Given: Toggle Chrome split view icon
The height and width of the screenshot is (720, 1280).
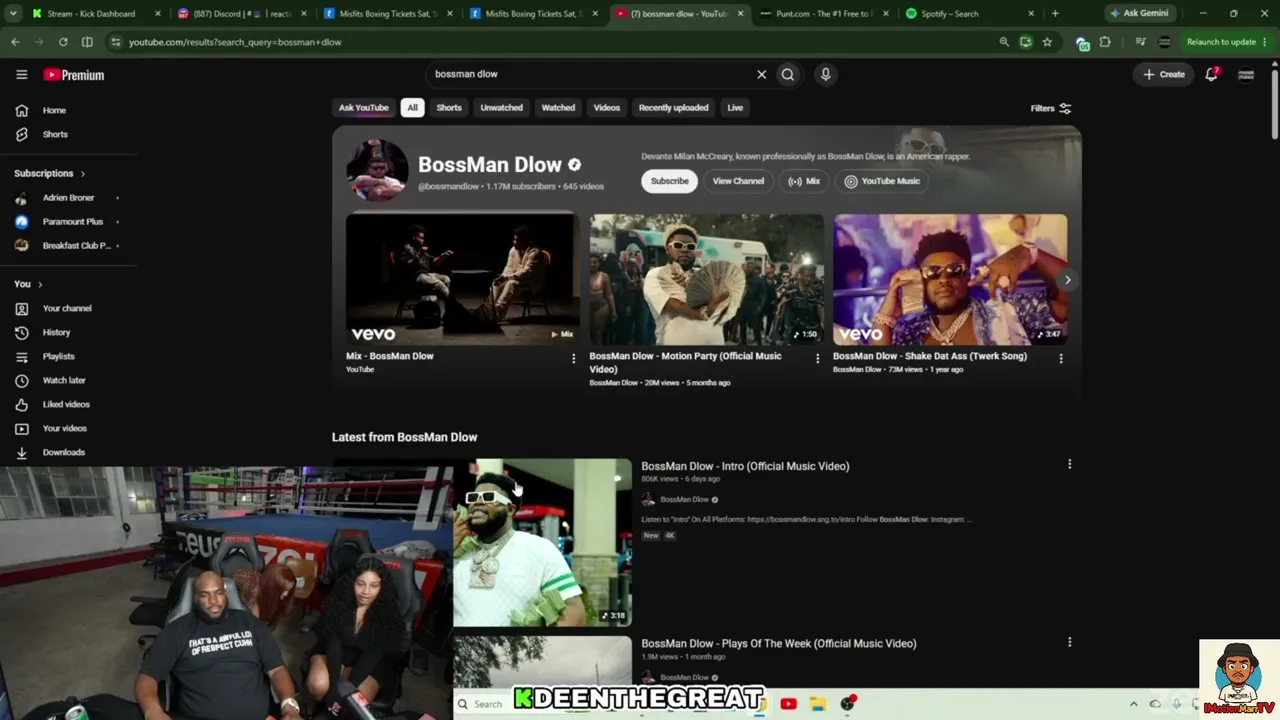Looking at the screenshot, I should pyautogui.click(x=87, y=42).
